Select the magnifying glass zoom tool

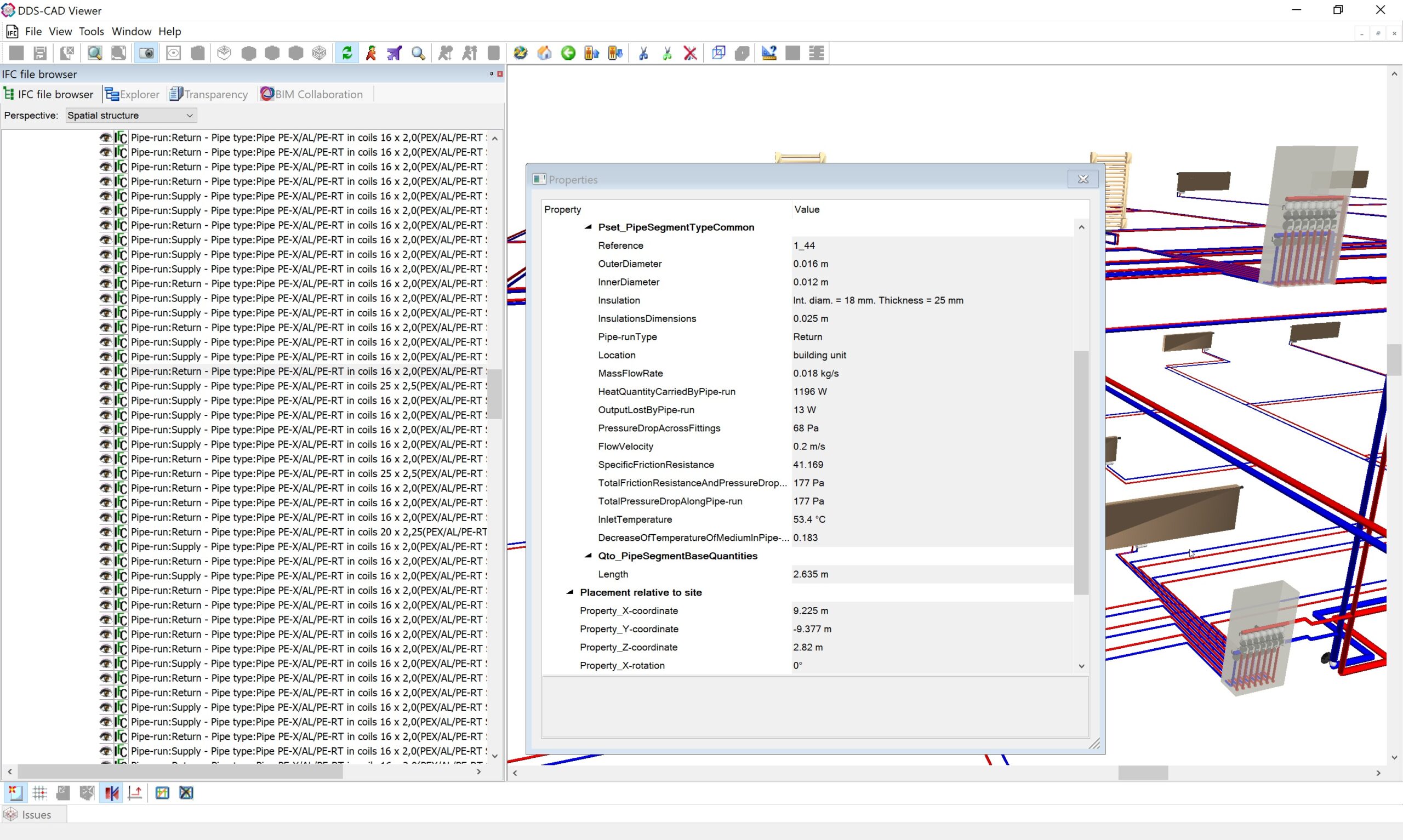pyautogui.click(x=418, y=53)
